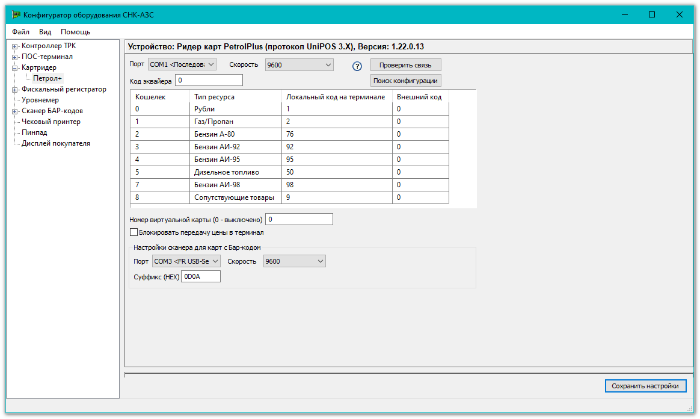
Task: Click the Поиск конфигурации button
Action: click(405, 80)
